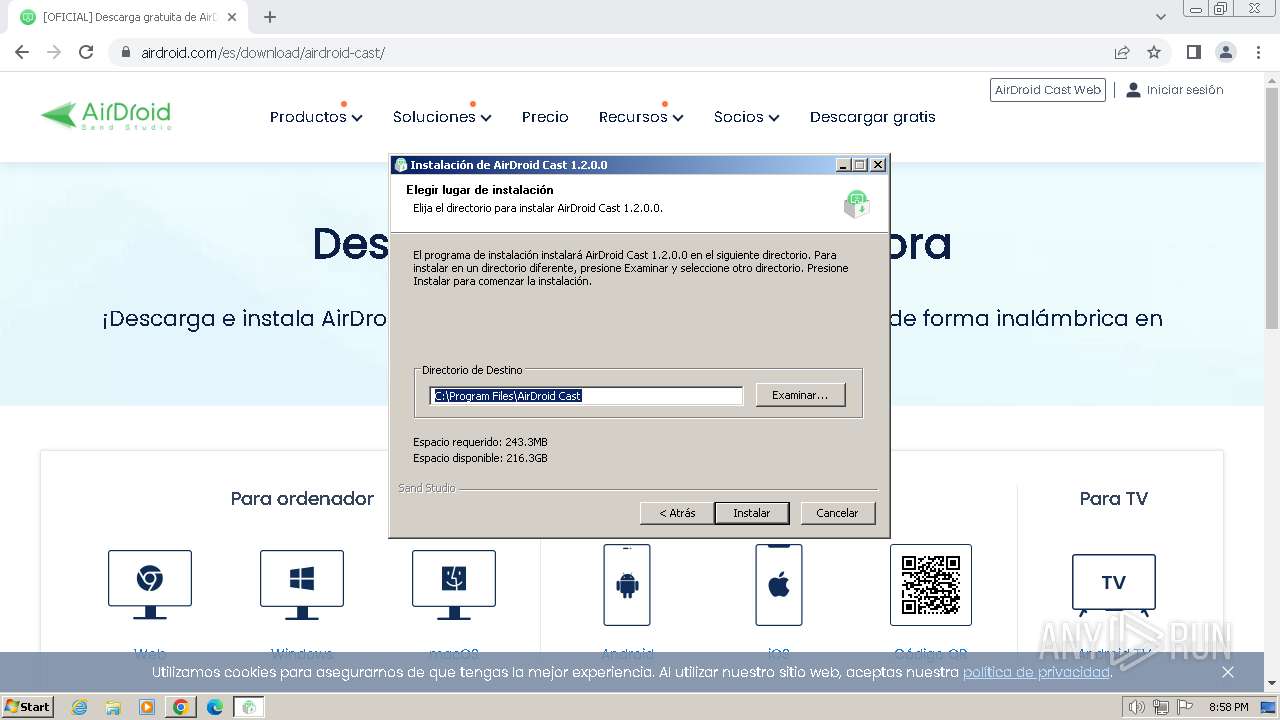1280x720 pixels.
Task: Click the Espacio requerido 243.3MB text
Action: click(x=480, y=442)
